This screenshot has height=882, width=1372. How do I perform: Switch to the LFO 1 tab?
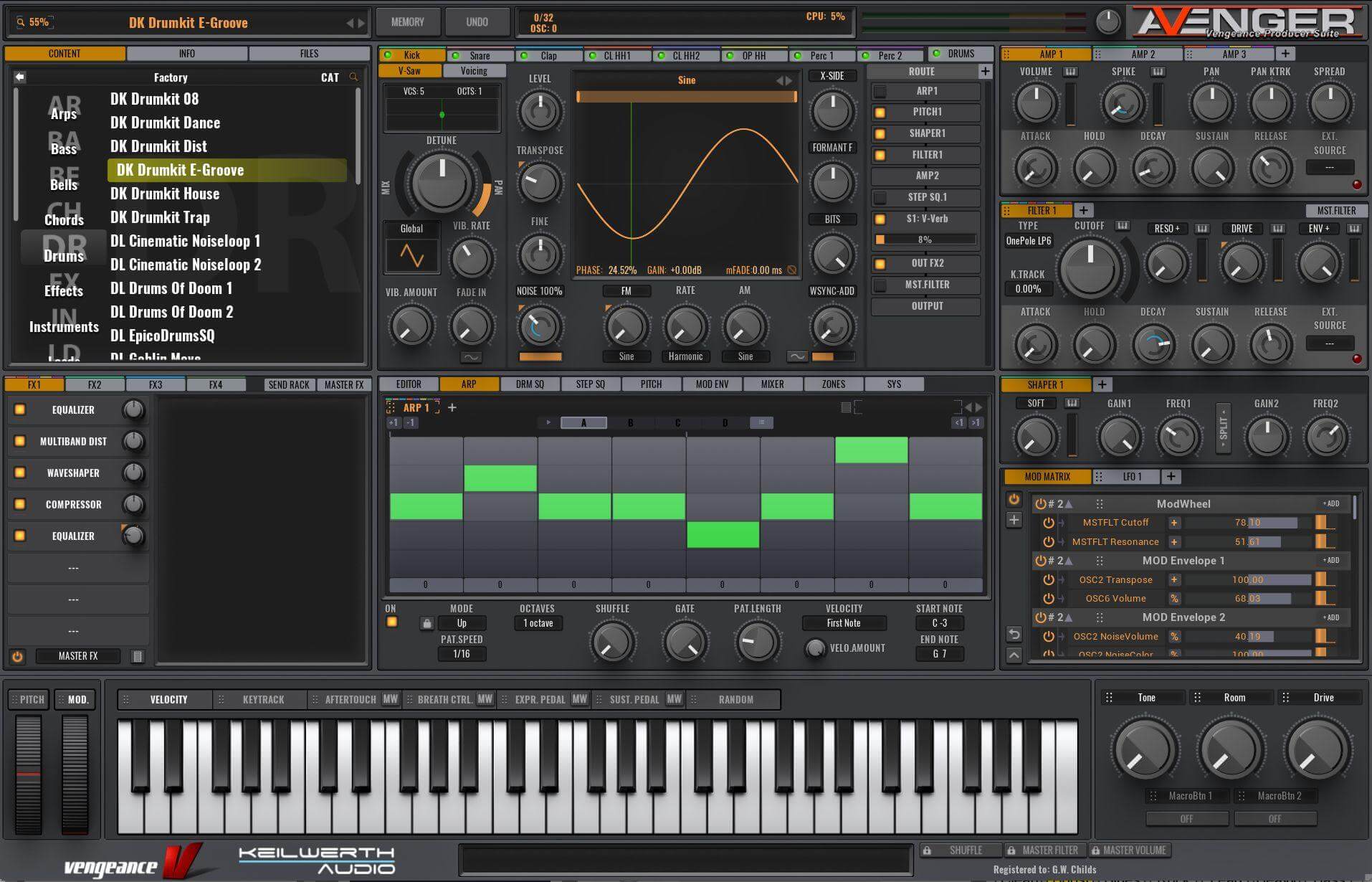pyautogui.click(x=1126, y=476)
